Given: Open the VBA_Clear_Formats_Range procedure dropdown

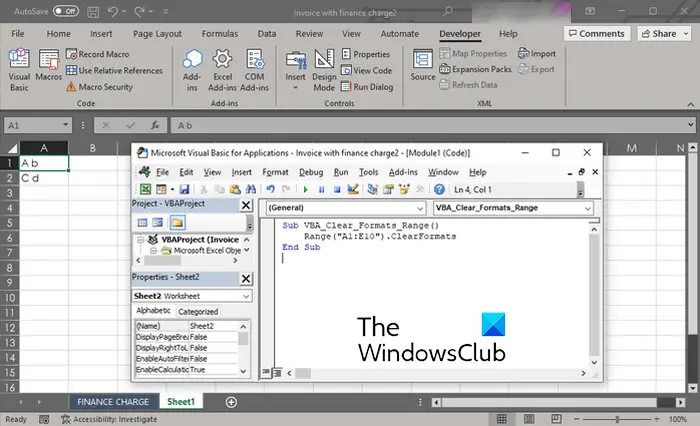Looking at the screenshot, I should click(587, 208).
